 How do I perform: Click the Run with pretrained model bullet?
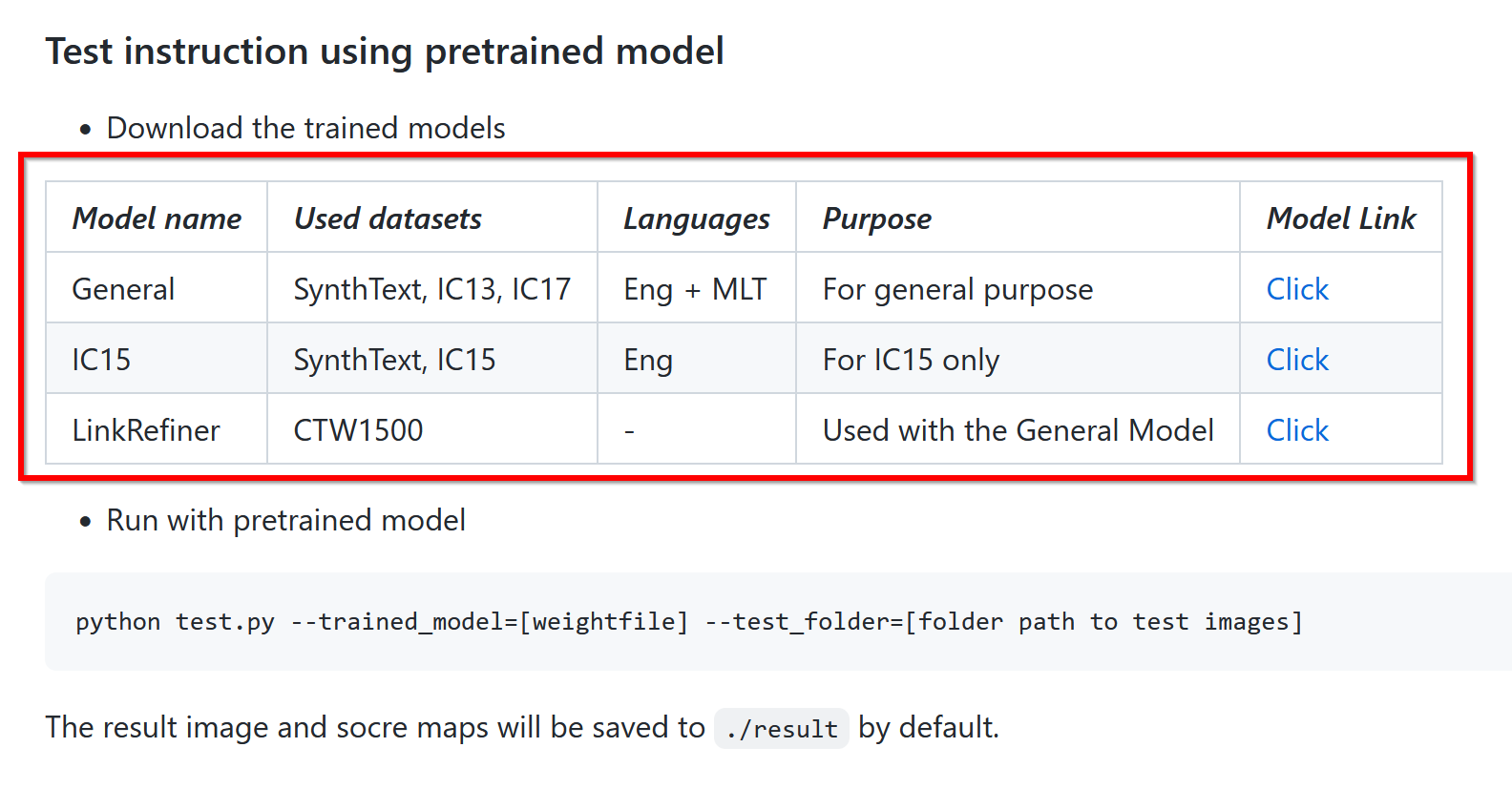pos(285,520)
